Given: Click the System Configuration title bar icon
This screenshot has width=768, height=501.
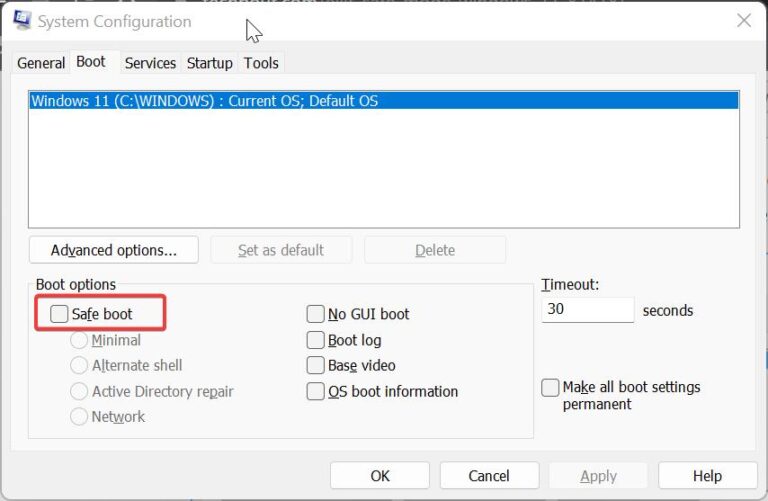Looking at the screenshot, I should coord(23,21).
